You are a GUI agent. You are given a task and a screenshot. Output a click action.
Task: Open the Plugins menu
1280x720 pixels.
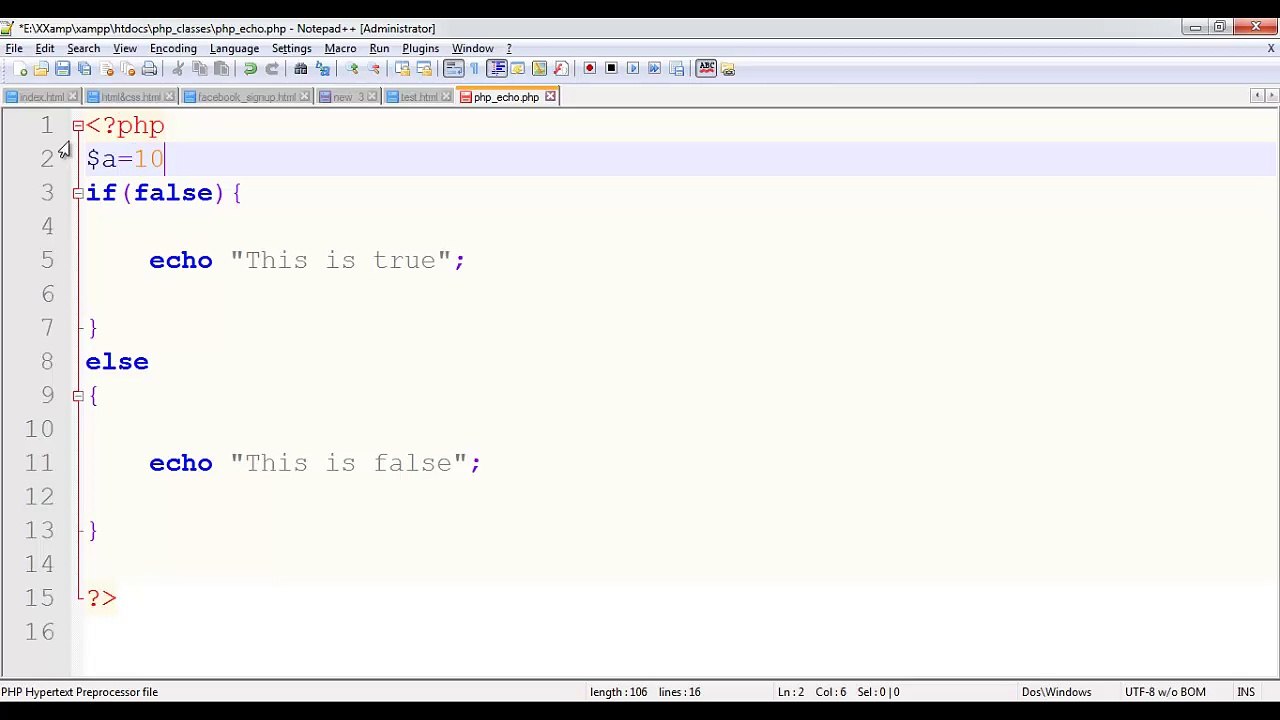point(421,48)
